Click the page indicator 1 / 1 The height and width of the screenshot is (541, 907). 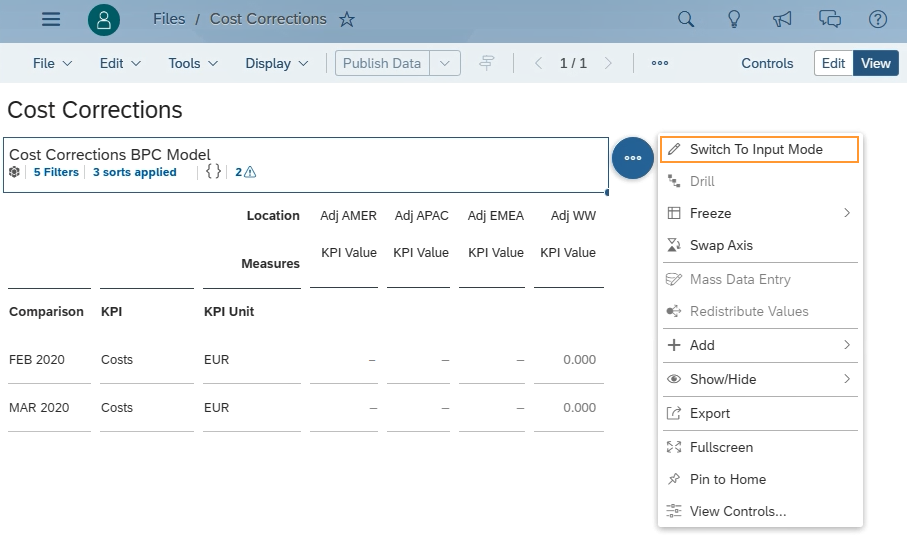point(573,63)
